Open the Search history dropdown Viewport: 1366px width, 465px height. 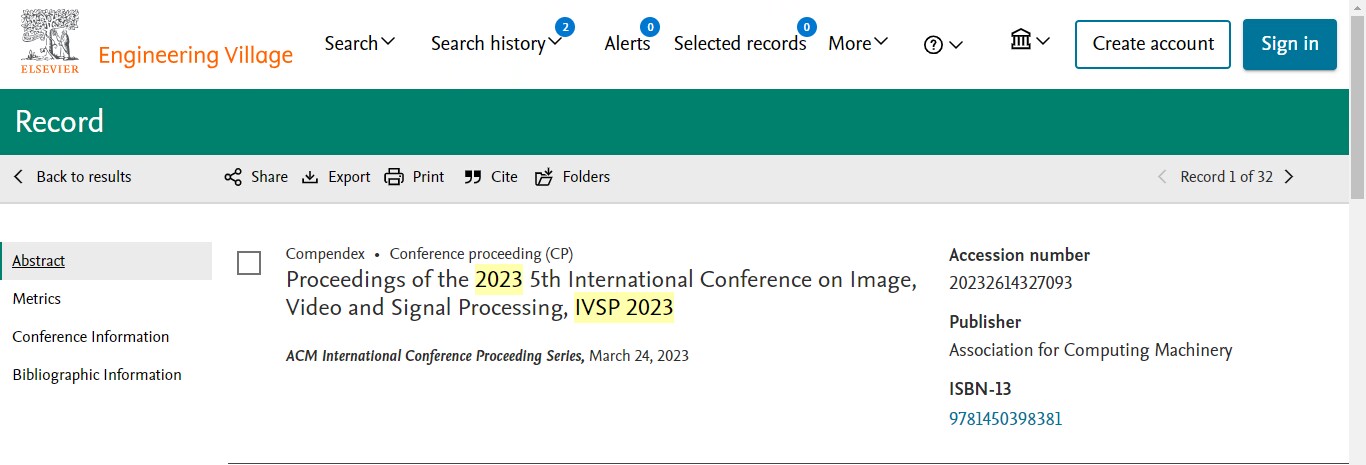pyautogui.click(x=496, y=43)
